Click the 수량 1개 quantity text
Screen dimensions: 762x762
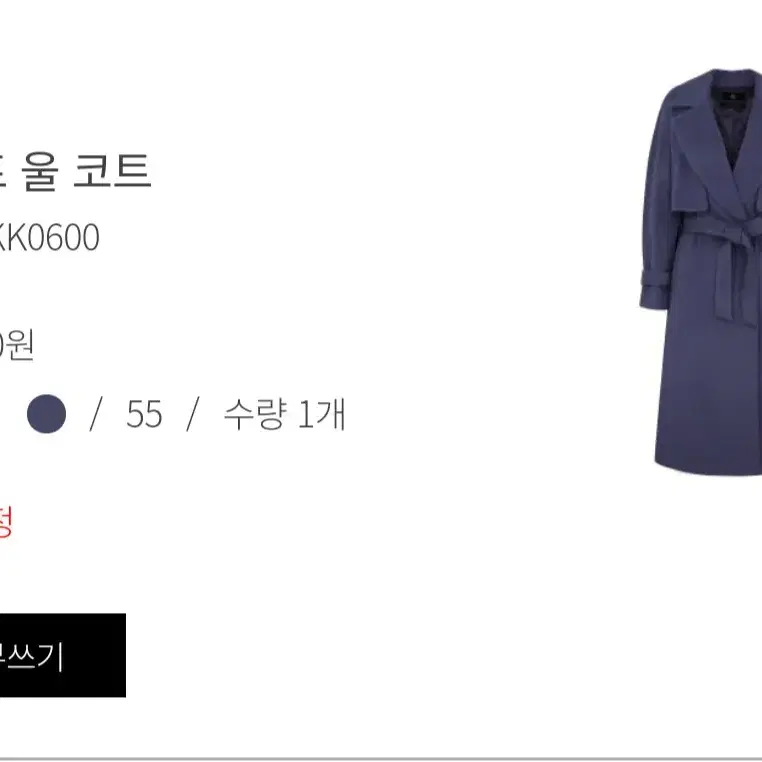[285, 414]
